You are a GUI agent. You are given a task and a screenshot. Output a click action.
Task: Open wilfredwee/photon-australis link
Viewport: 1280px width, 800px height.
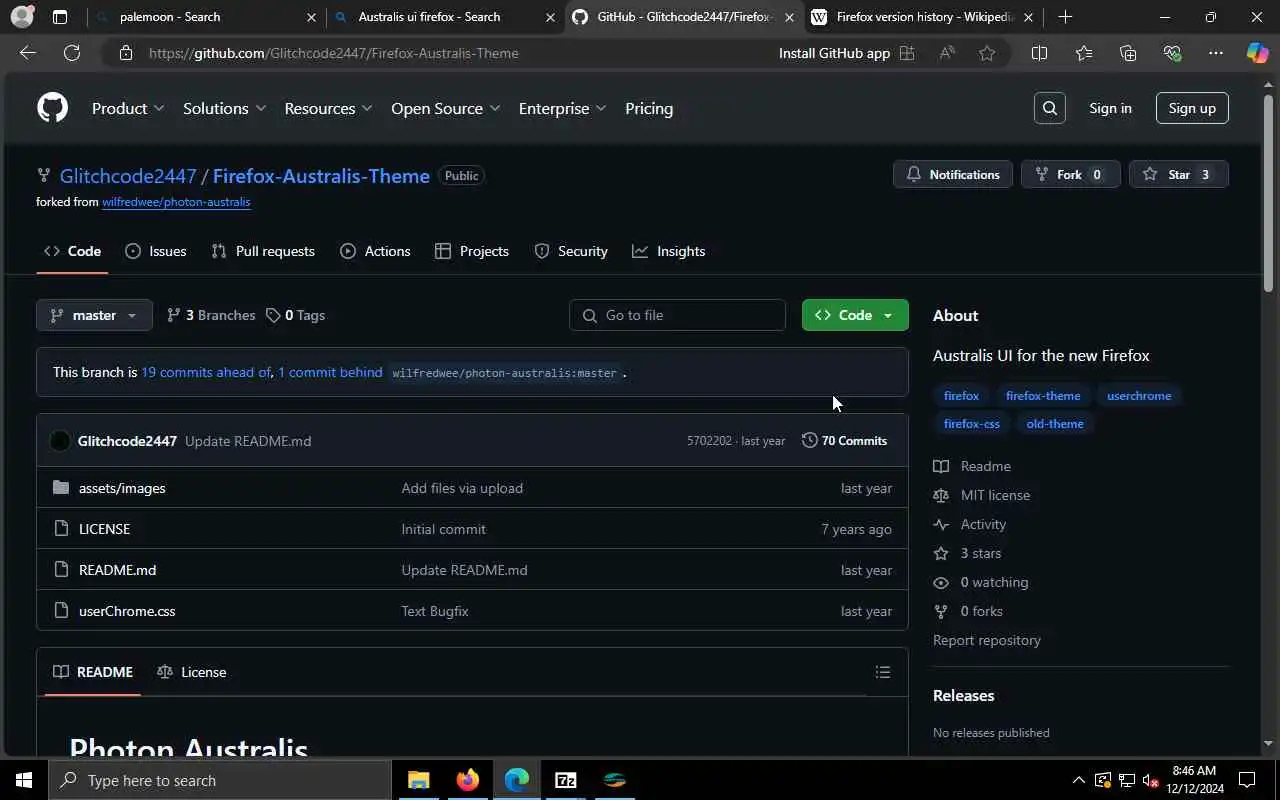click(176, 202)
